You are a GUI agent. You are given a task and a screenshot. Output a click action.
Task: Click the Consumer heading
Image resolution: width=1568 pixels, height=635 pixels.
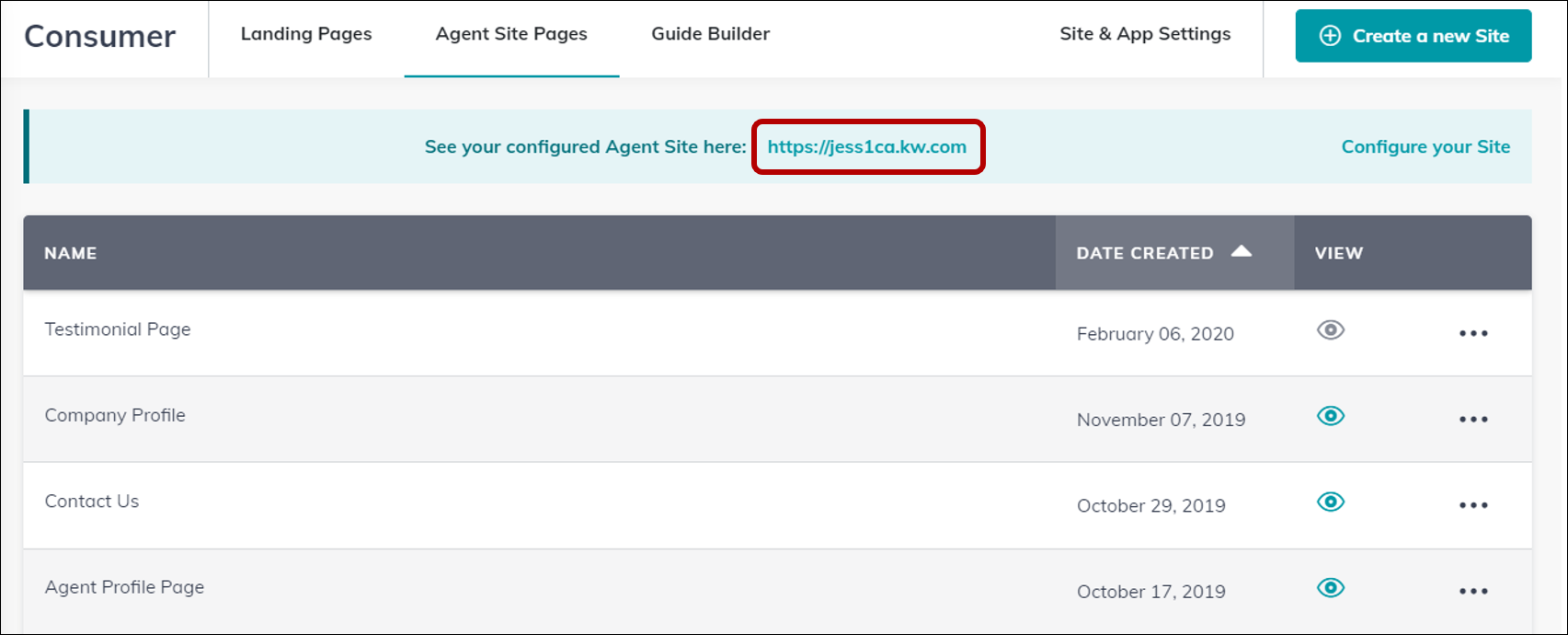tap(99, 36)
